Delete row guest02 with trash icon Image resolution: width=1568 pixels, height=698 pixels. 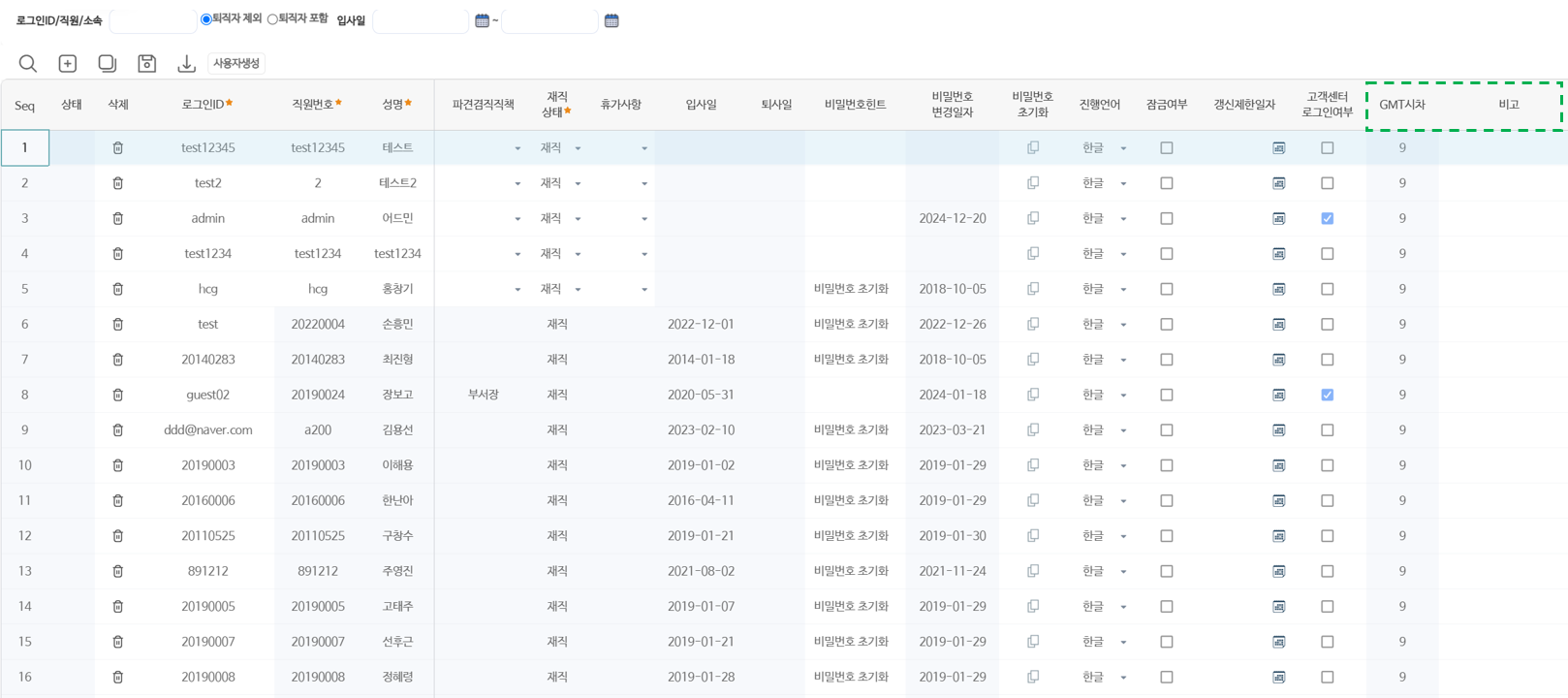click(x=118, y=396)
